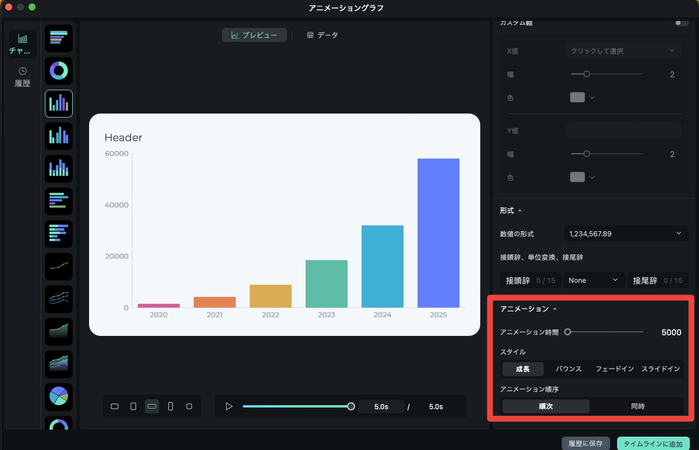Viewport: 699px width, 450px height.
Task: Switch to the プレビュー tab
Action: tap(254, 35)
